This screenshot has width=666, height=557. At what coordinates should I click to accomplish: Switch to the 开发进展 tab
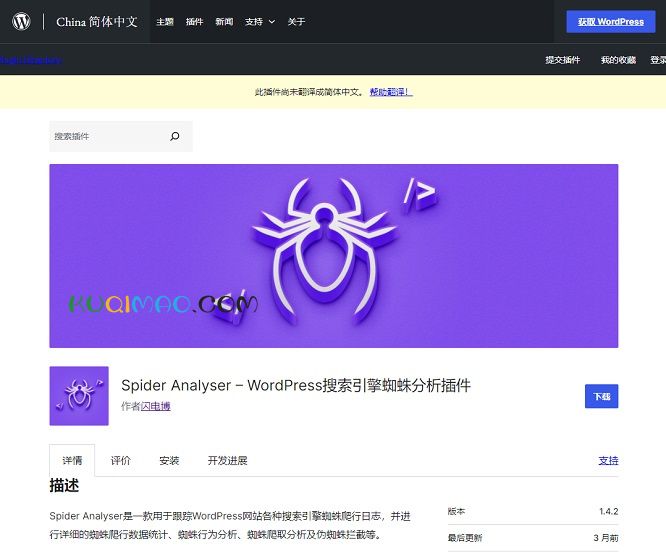pyautogui.click(x=228, y=461)
